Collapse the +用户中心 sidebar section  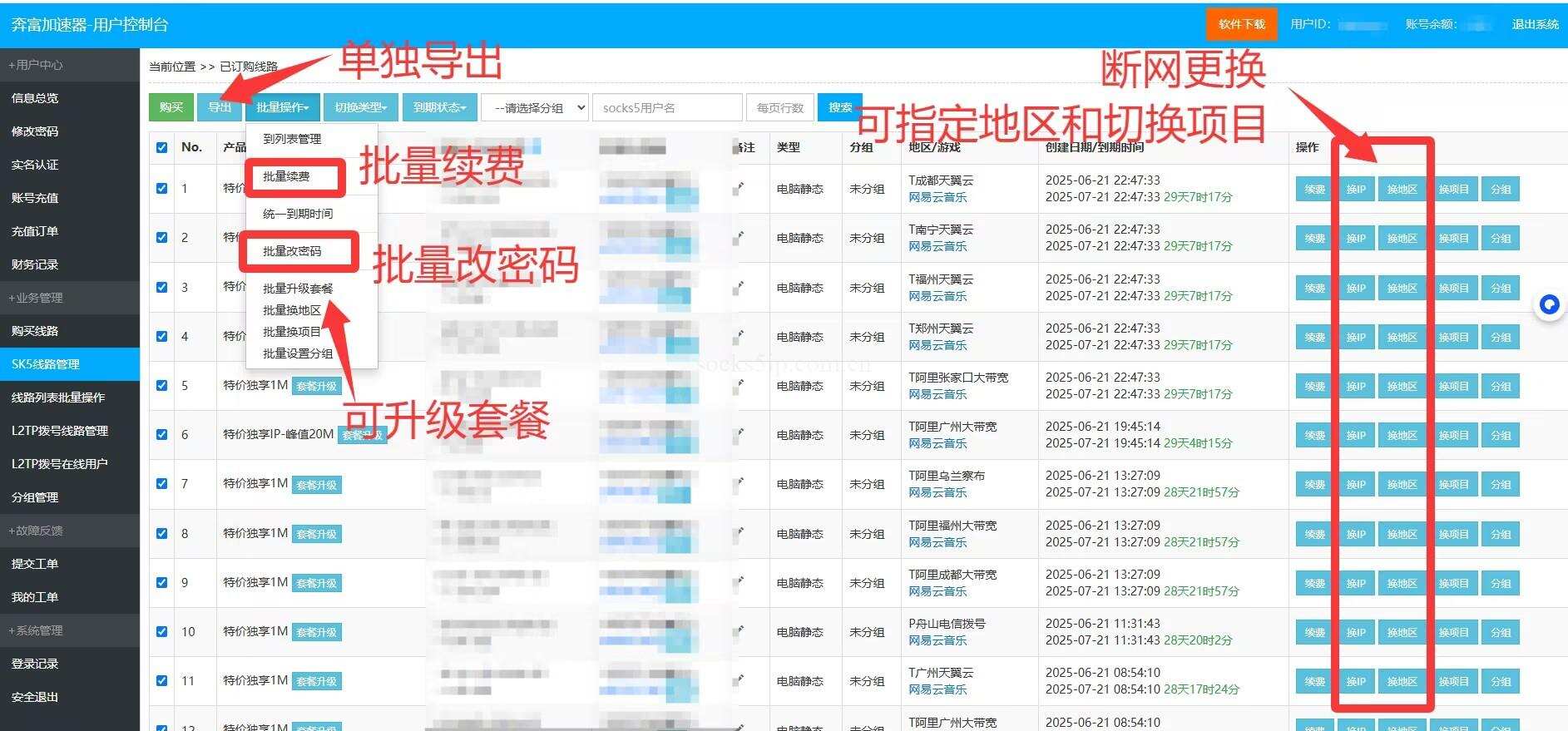coord(70,65)
